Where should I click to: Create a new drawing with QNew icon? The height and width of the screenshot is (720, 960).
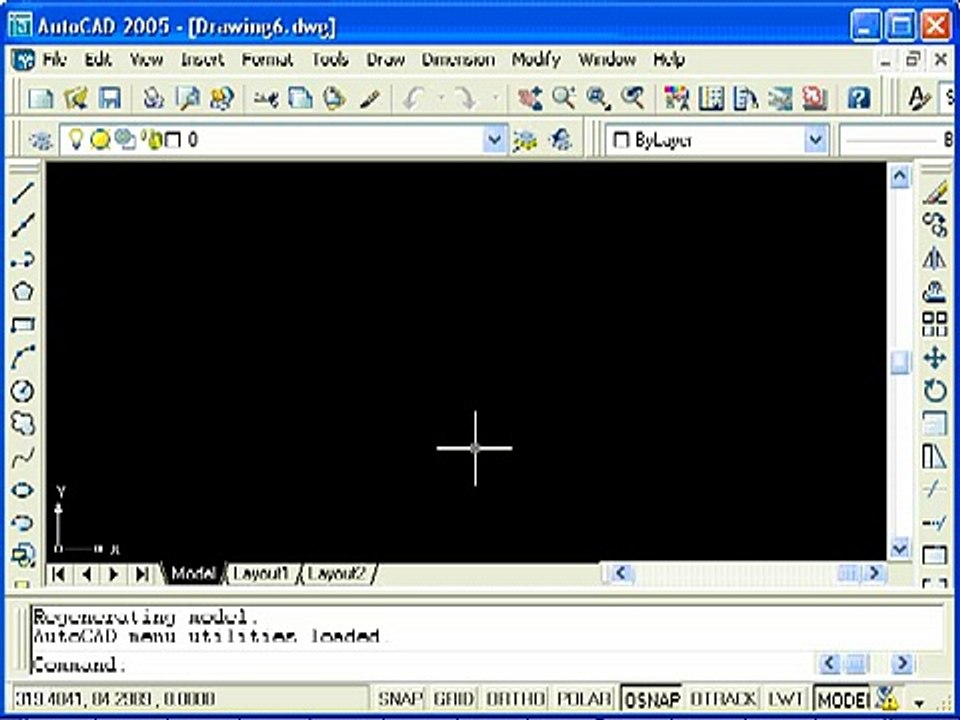pyautogui.click(x=42, y=98)
